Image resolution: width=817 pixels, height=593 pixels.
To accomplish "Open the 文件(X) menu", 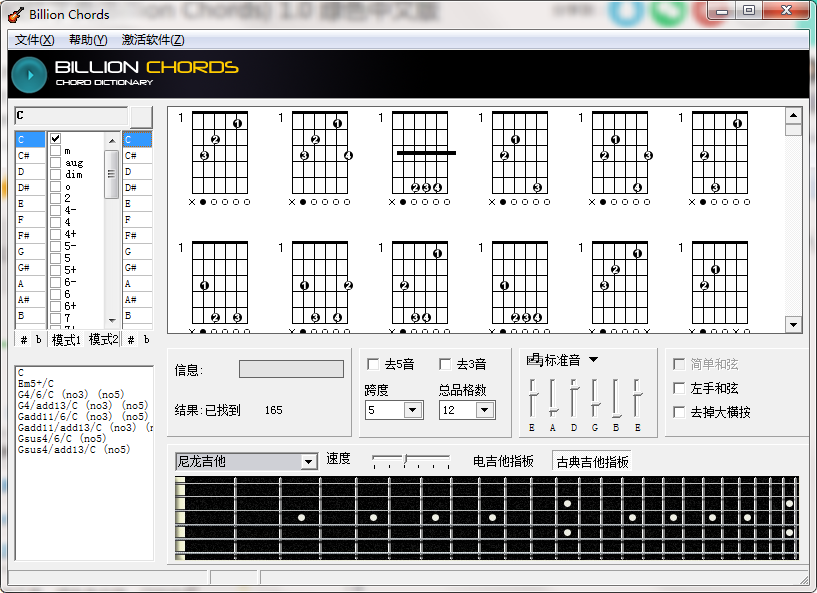I will (34, 40).
